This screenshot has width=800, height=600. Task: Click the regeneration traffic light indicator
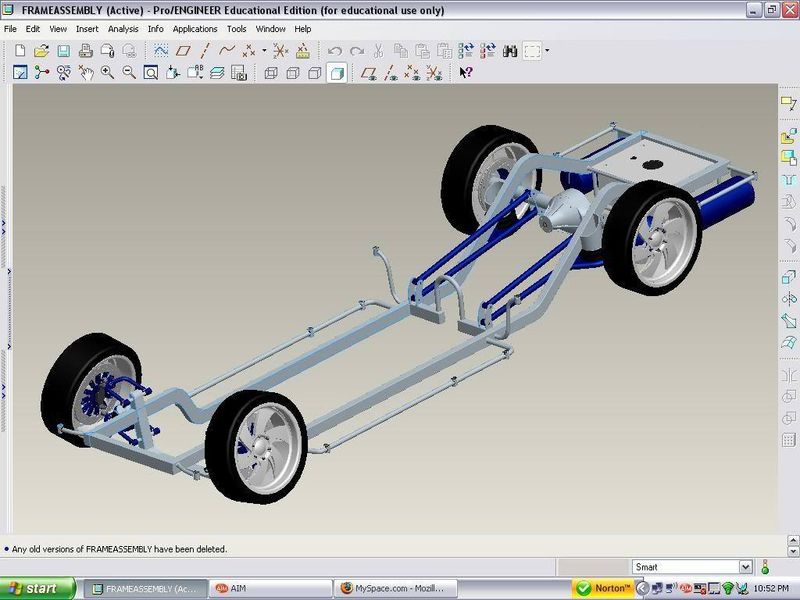(765, 567)
